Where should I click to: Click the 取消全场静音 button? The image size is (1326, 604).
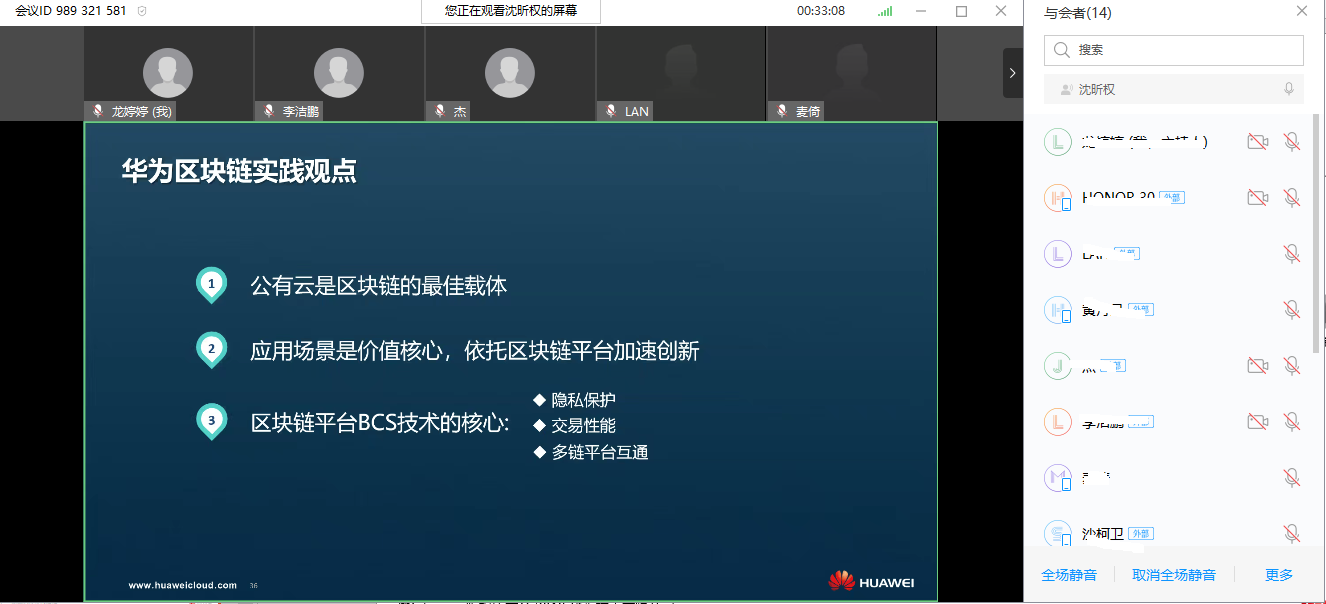click(x=1174, y=575)
